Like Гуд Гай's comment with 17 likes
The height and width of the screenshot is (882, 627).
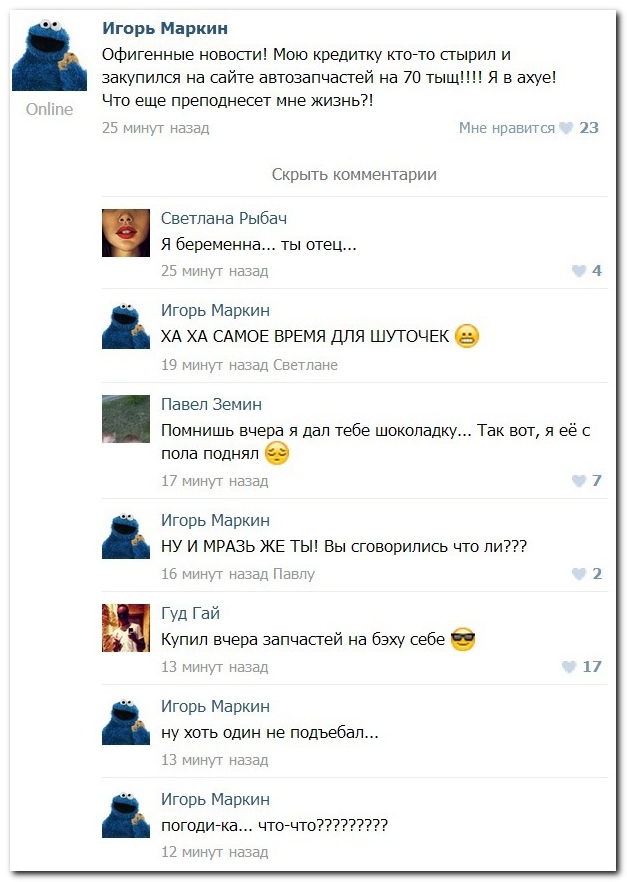coord(569,667)
